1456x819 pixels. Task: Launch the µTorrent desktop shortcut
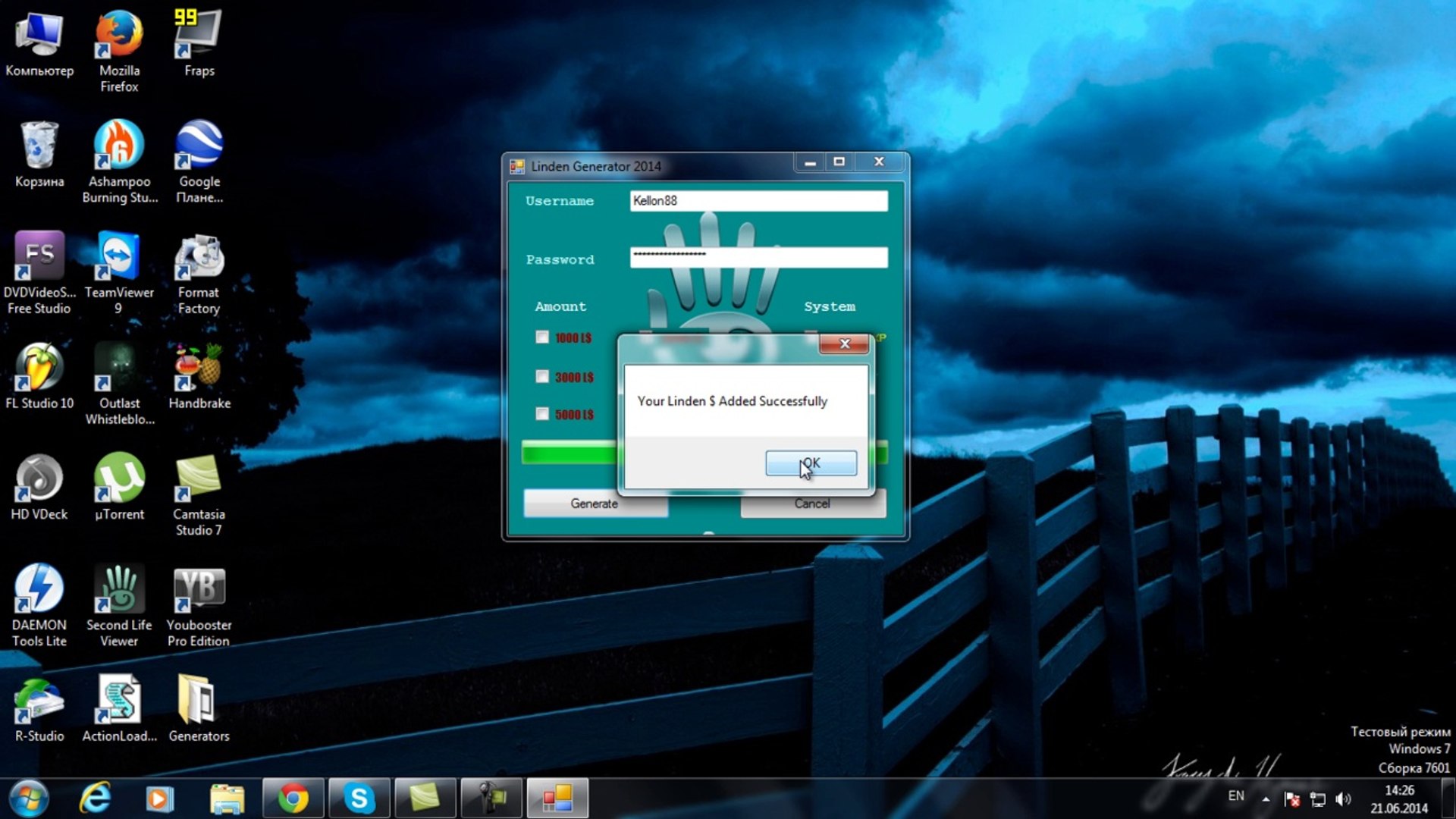(119, 487)
